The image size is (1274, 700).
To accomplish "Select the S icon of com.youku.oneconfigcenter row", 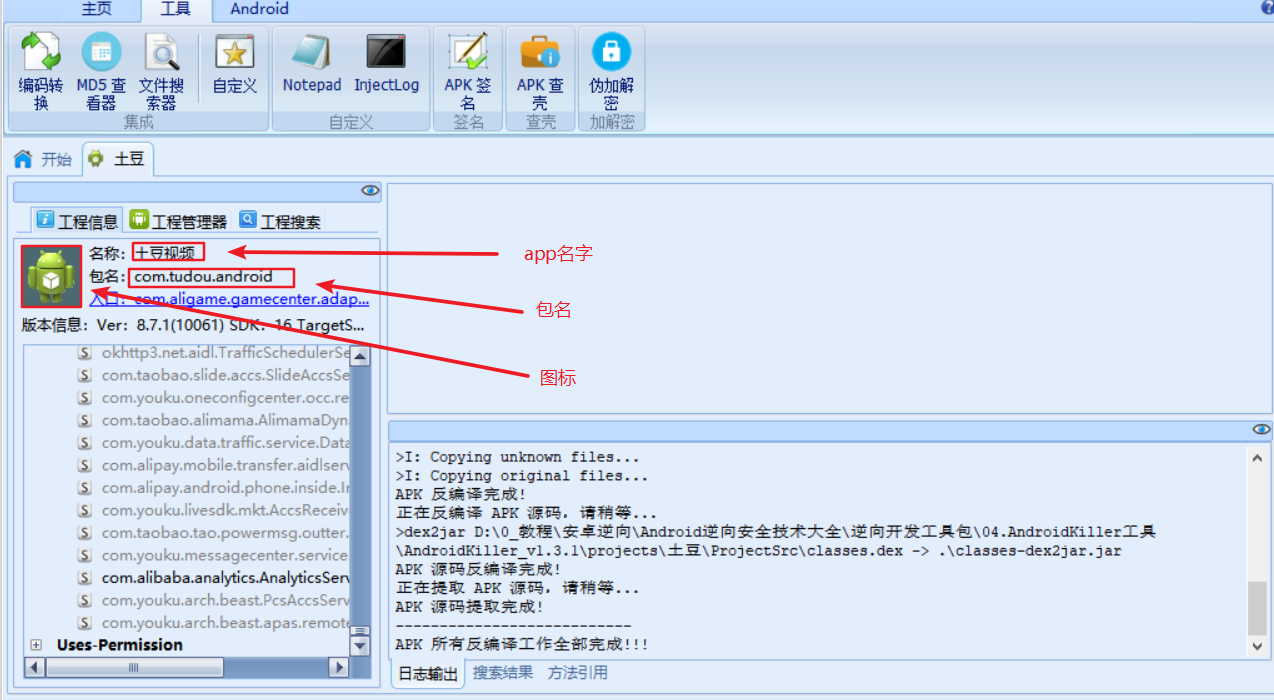I will (85, 398).
